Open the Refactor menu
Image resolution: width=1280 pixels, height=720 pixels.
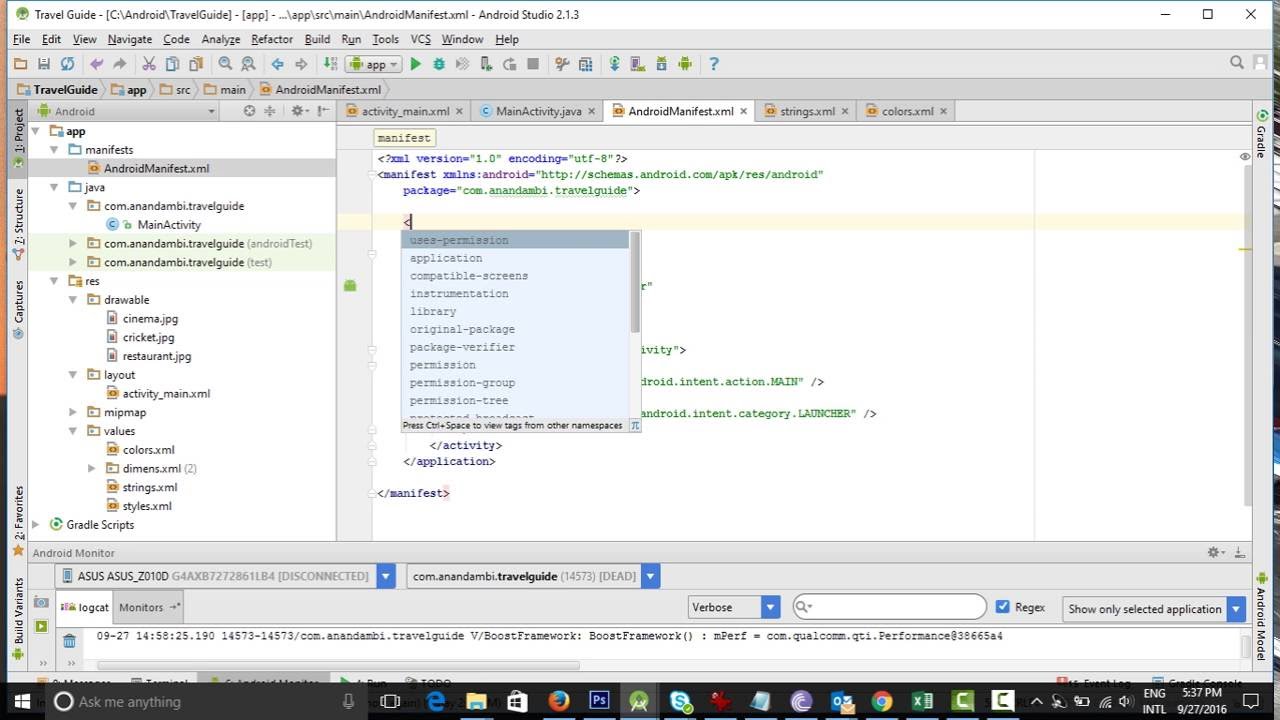[x=272, y=39]
